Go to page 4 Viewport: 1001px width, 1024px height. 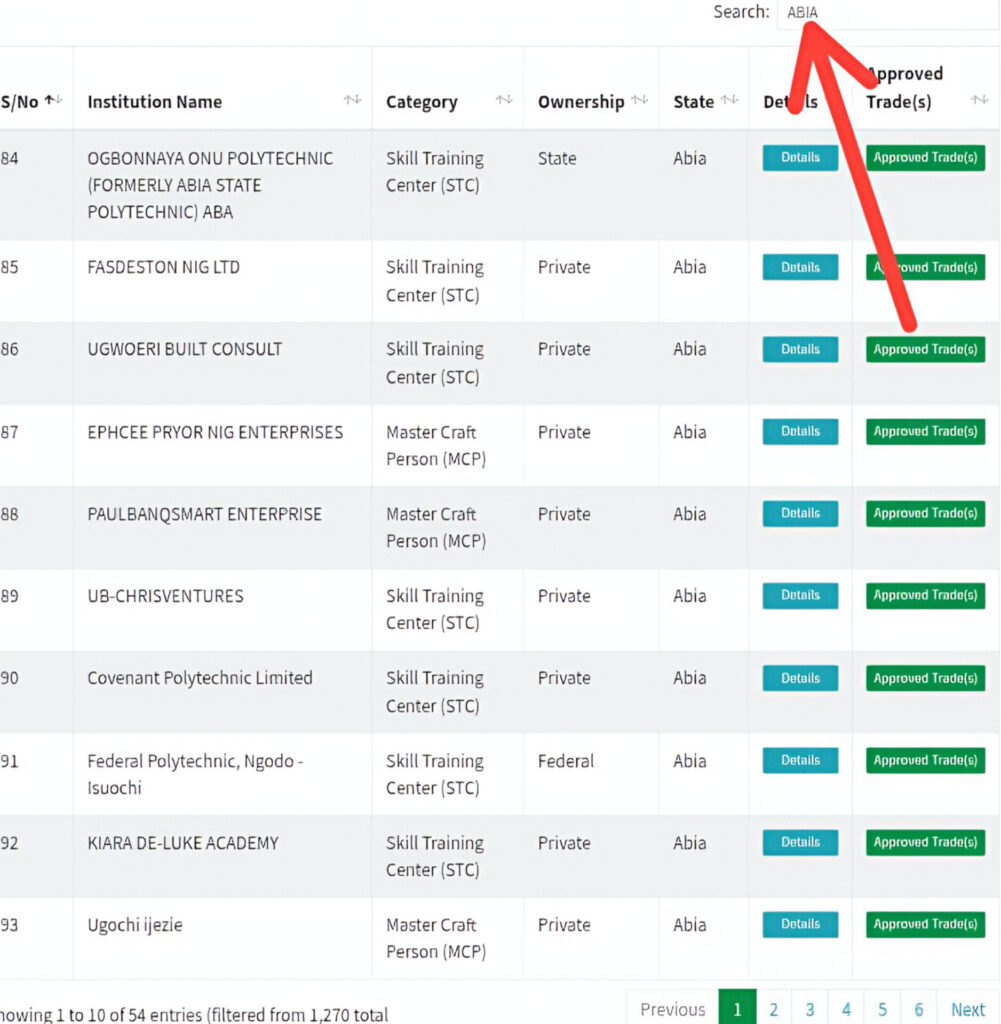click(x=846, y=1009)
